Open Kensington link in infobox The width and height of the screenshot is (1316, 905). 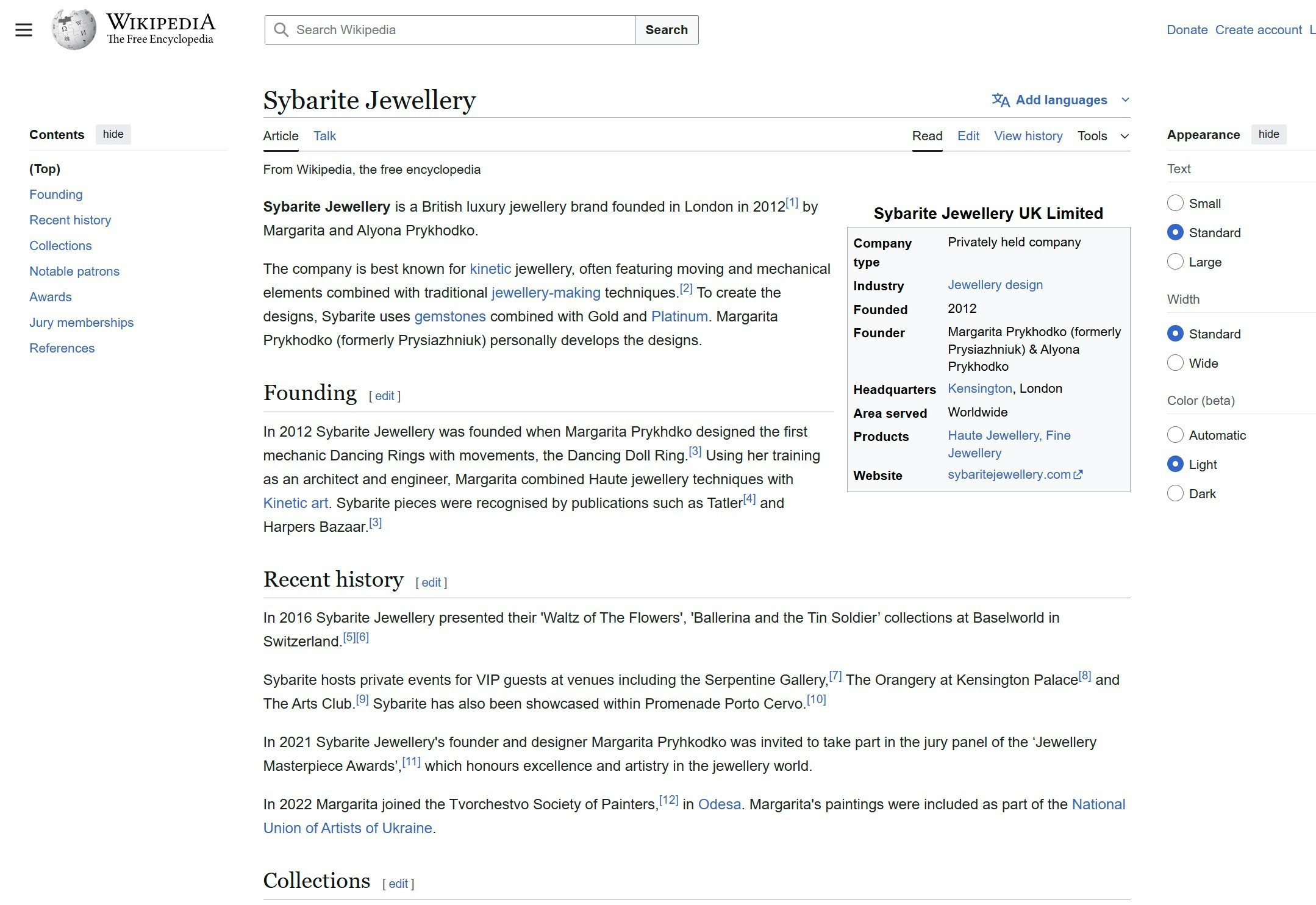point(980,388)
